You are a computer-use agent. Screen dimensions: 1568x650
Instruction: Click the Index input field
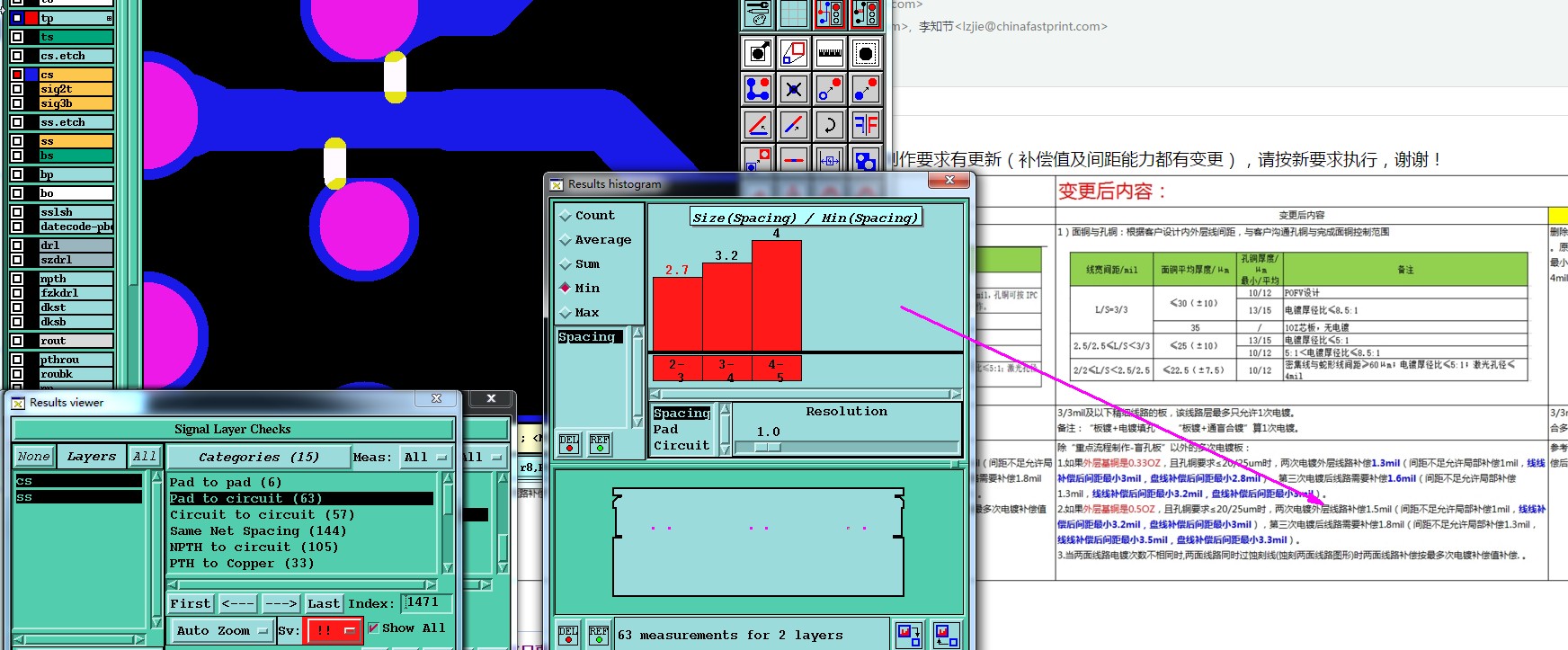428,602
